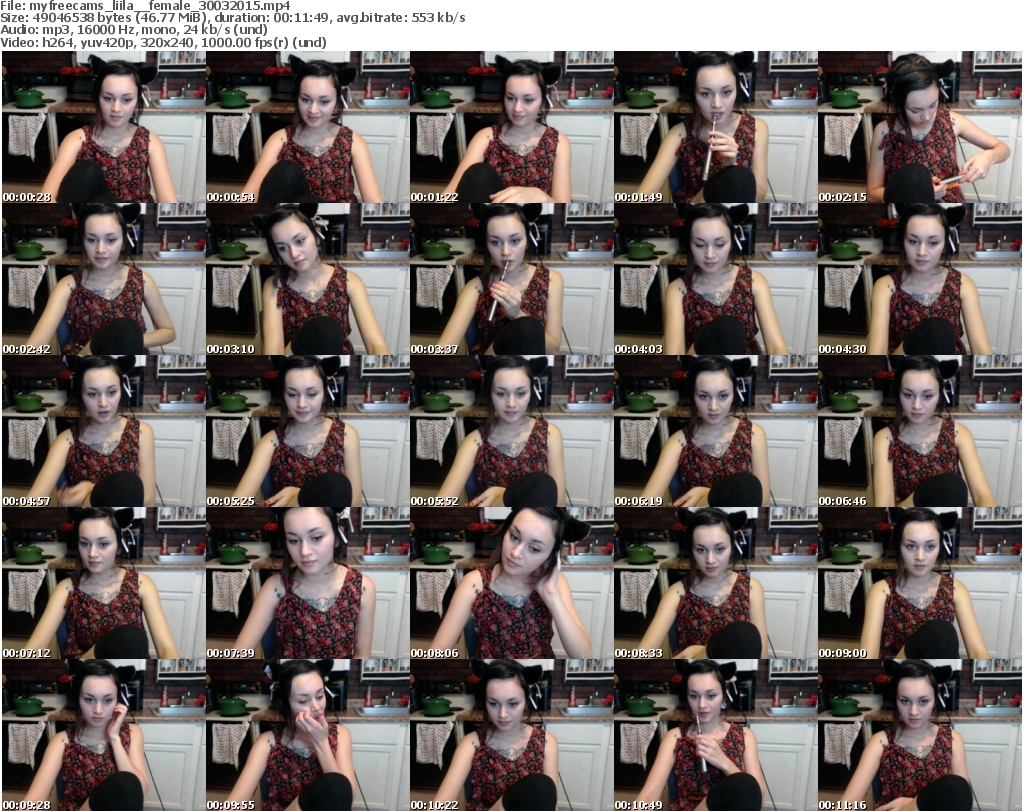1024x811 pixels.
Task: Select the thumbnail stamped 00:01:49
Action: click(x=715, y=127)
